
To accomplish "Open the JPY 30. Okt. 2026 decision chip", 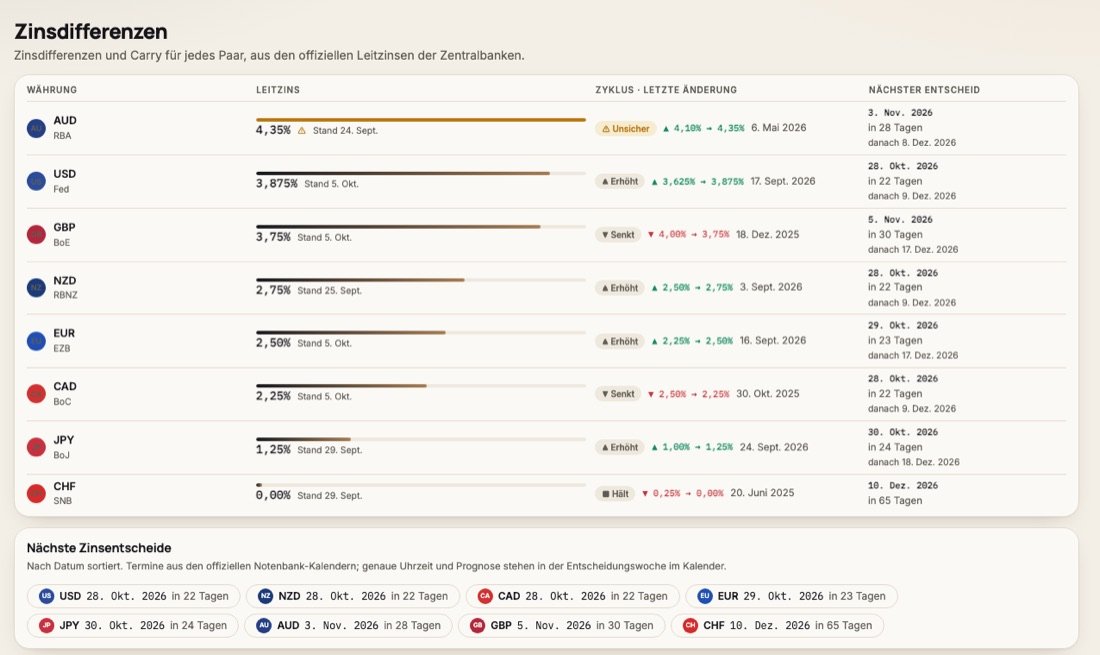I will (x=133, y=626).
